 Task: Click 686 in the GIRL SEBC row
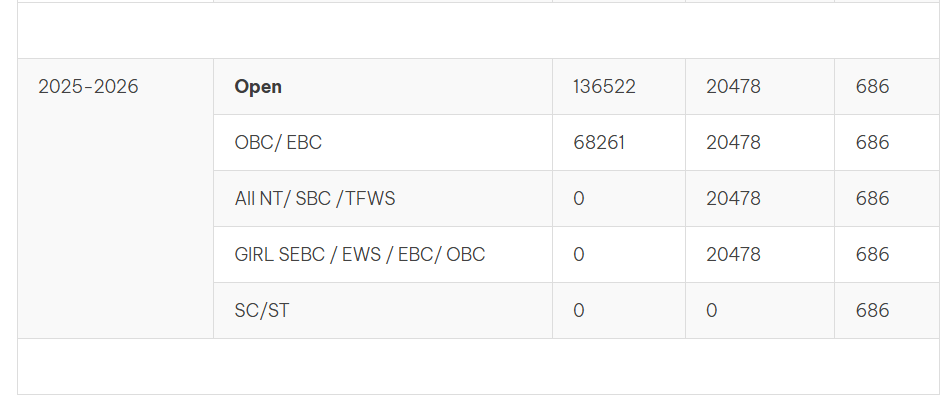[872, 255]
